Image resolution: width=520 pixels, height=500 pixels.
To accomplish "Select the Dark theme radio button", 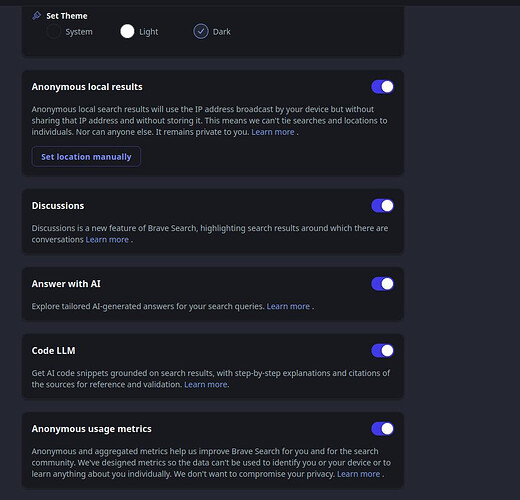I will 201,32.
